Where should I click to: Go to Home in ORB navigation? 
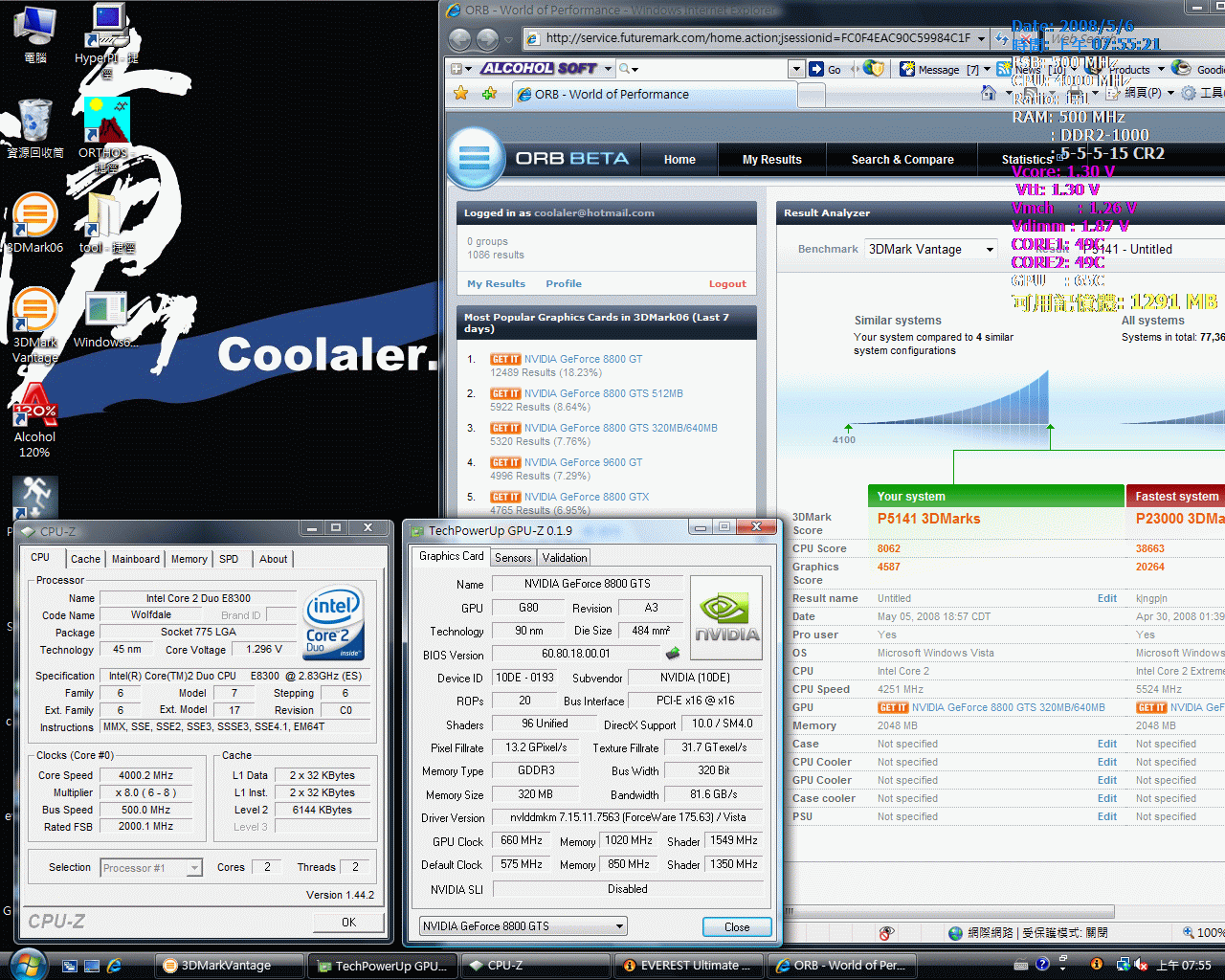(x=679, y=160)
